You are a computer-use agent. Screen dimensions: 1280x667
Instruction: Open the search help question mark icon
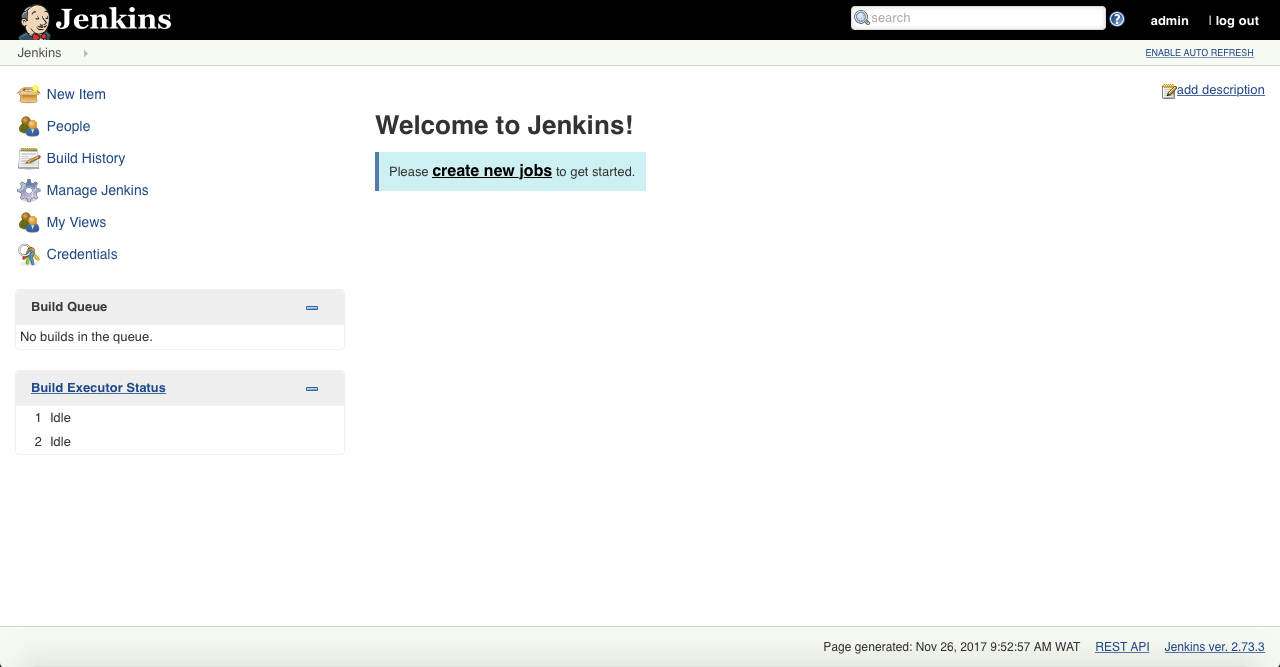[x=1116, y=18]
